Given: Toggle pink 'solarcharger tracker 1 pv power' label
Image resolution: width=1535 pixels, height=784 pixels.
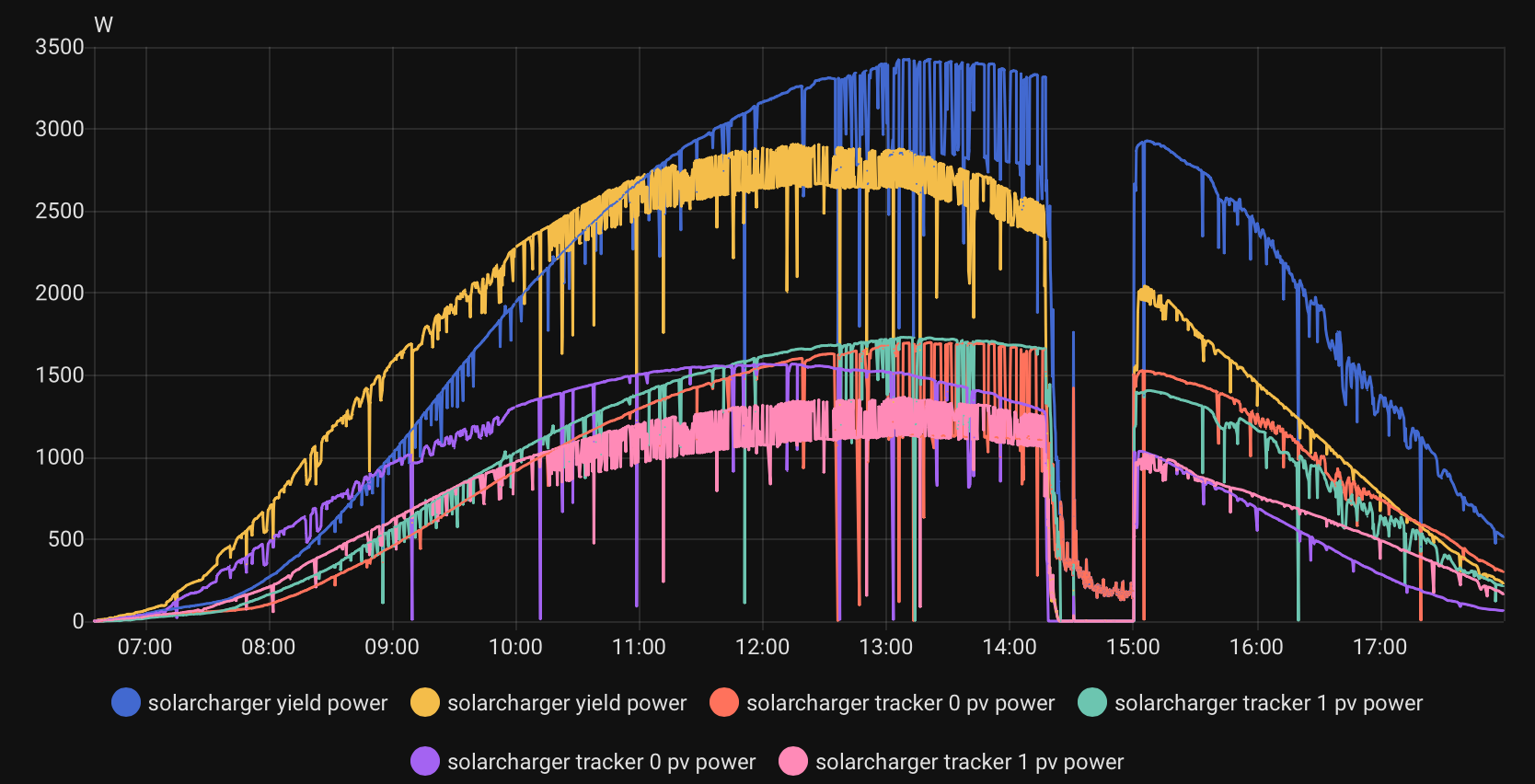Looking at the screenshot, I should [970, 762].
